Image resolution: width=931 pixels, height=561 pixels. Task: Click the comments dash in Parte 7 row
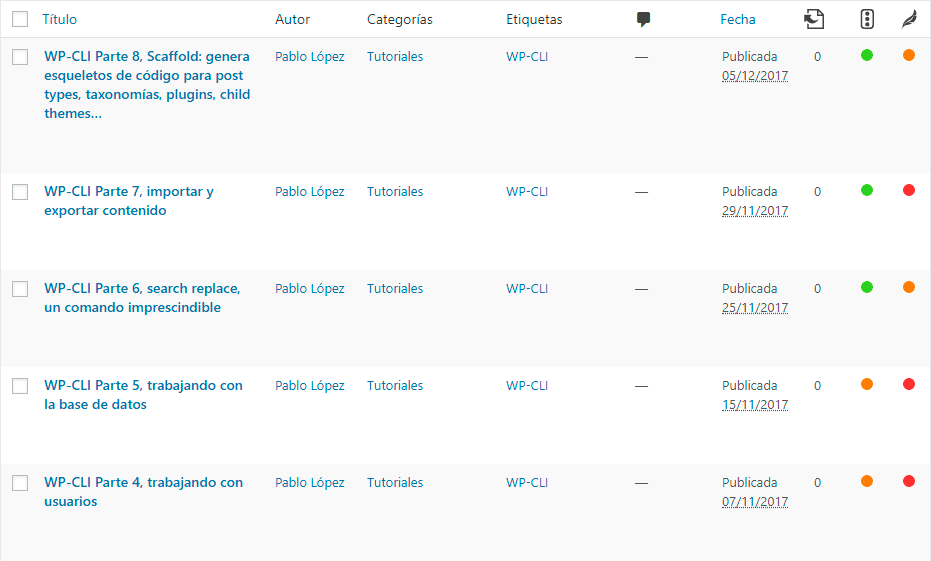(641, 192)
